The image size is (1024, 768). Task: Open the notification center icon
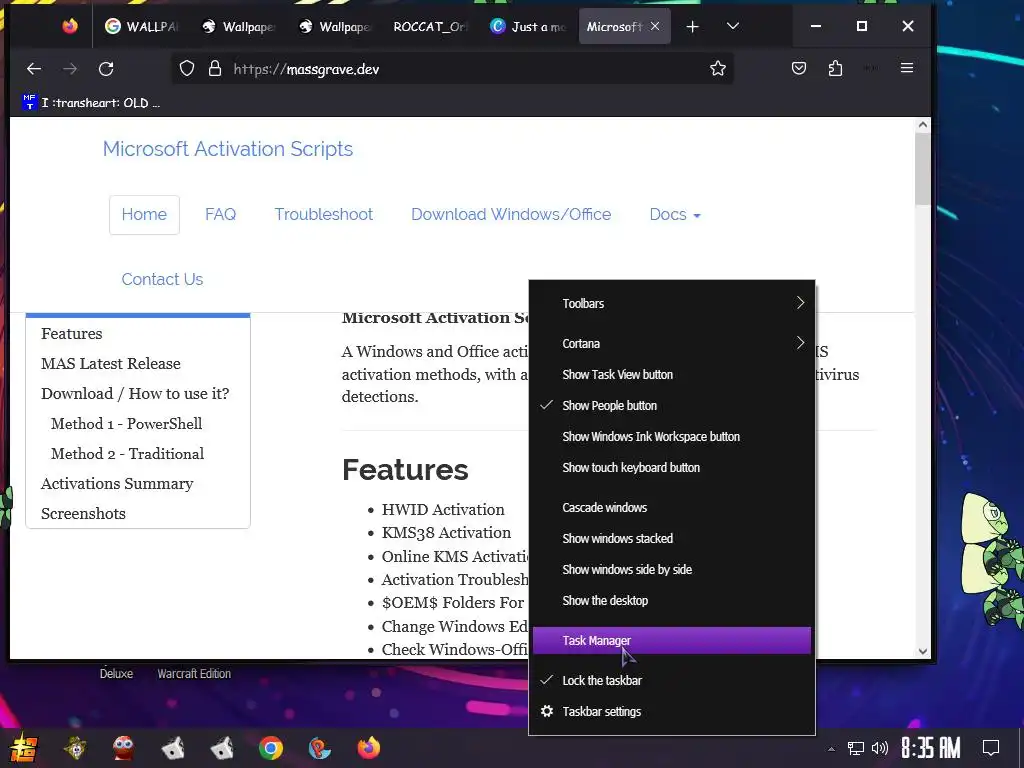pyautogui.click(x=991, y=748)
